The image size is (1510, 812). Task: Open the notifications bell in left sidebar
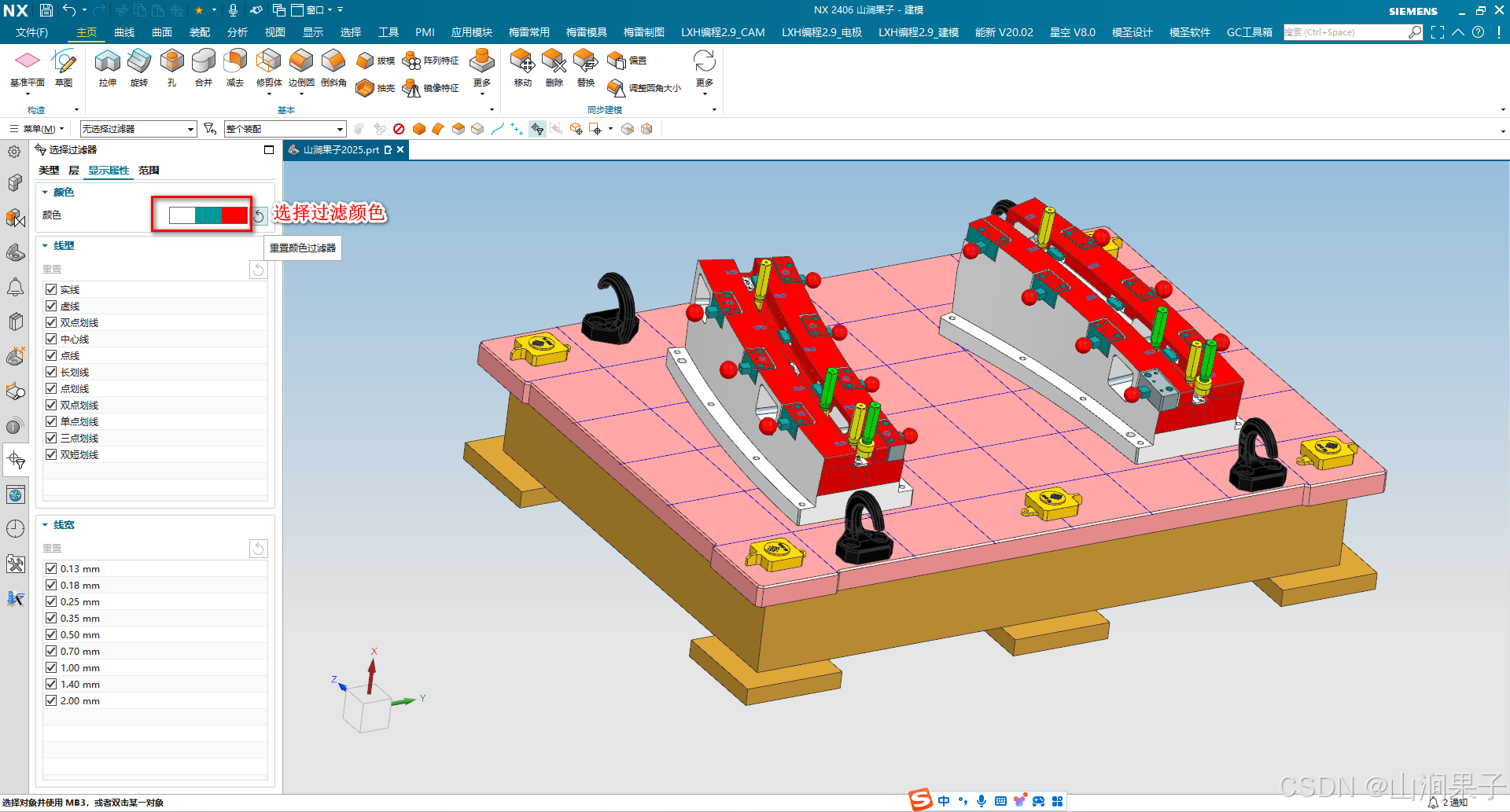coord(15,287)
